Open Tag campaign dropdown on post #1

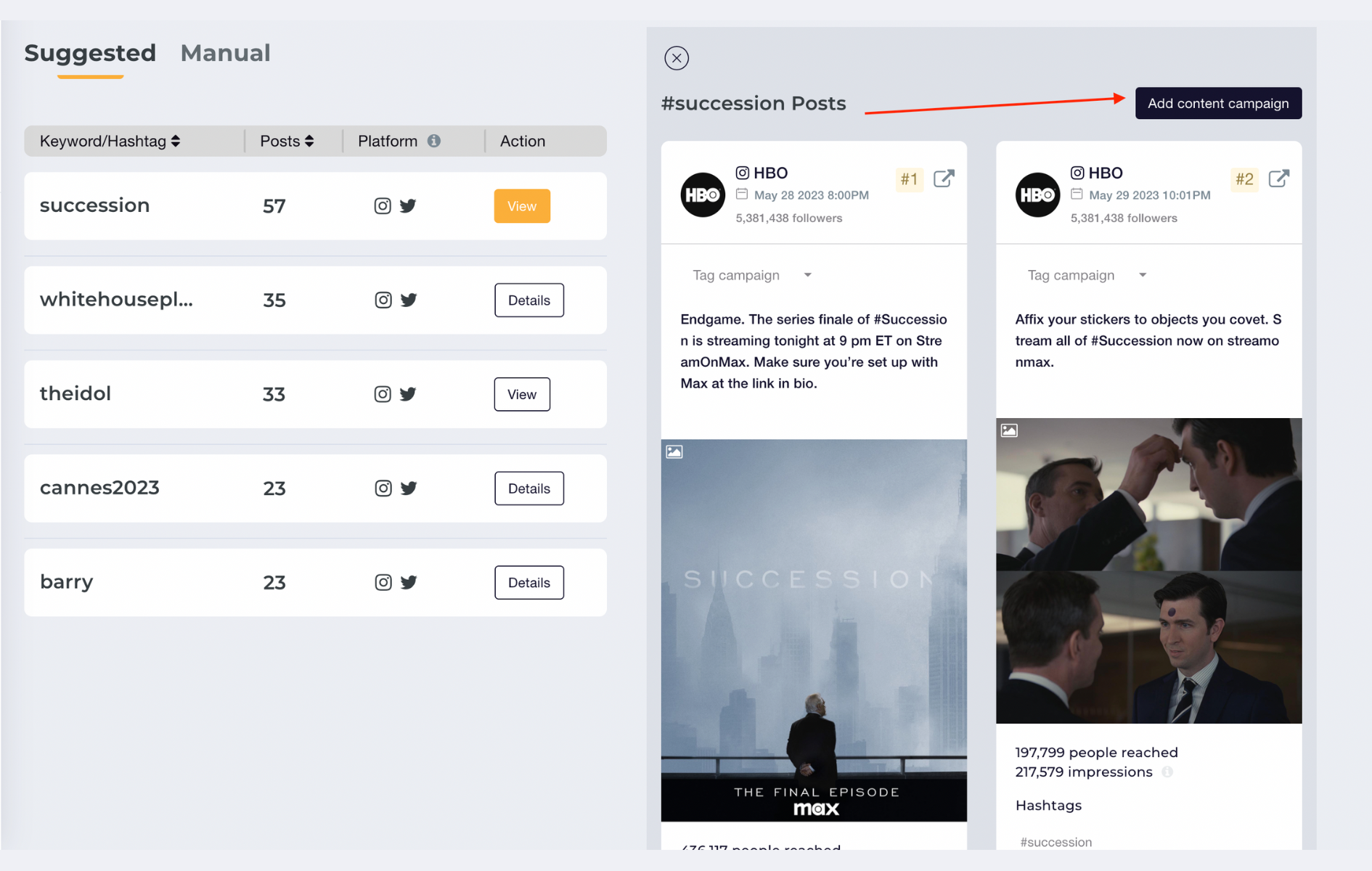(x=752, y=275)
